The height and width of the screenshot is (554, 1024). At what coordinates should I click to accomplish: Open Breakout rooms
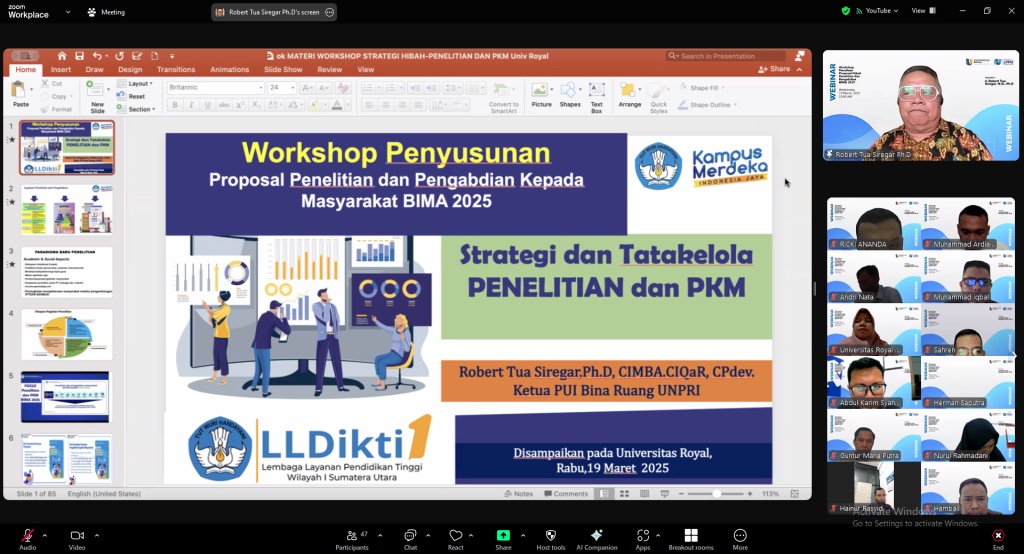(x=690, y=537)
